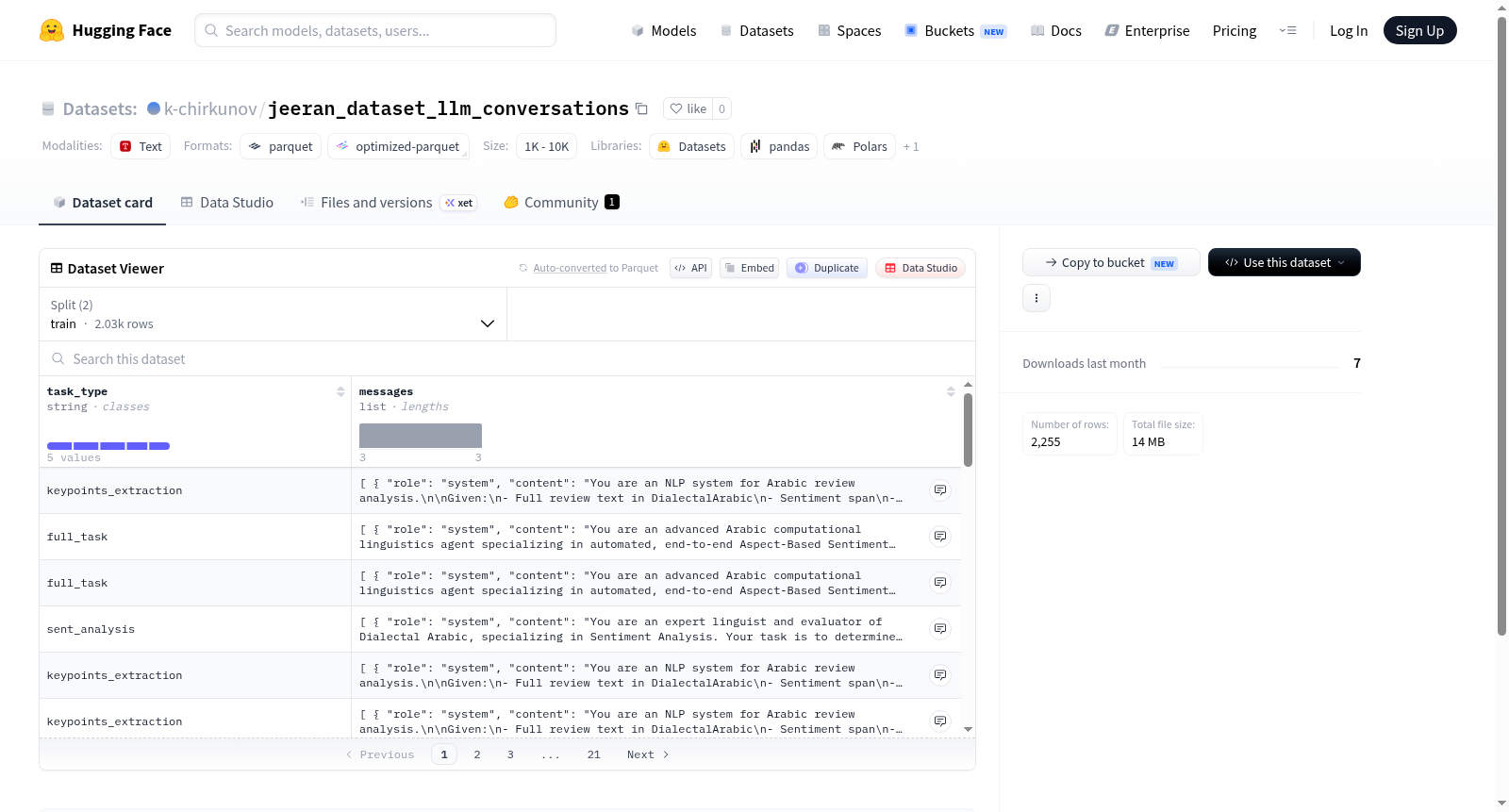Click the like count 0 badge

coord(721,108)
